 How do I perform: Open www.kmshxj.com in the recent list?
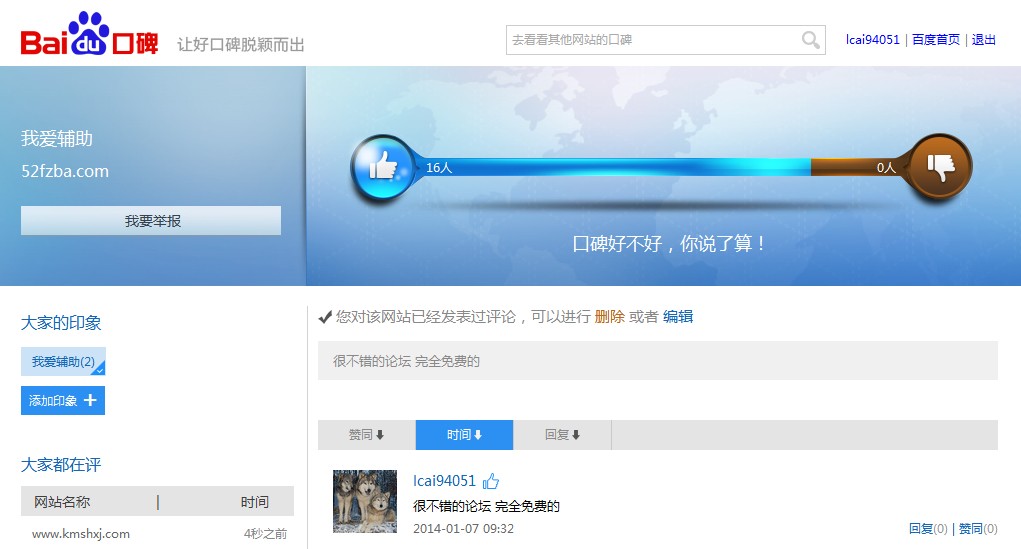(x=81, y=534)
